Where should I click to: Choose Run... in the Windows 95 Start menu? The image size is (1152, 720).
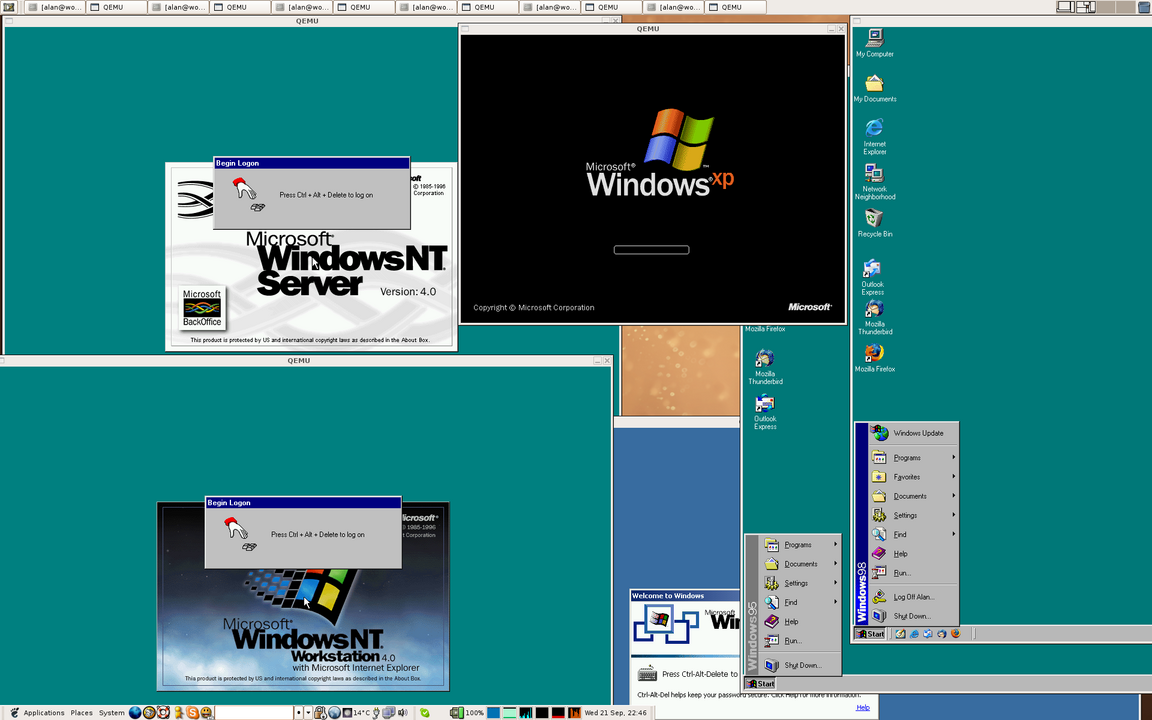(x=799, y=640)
